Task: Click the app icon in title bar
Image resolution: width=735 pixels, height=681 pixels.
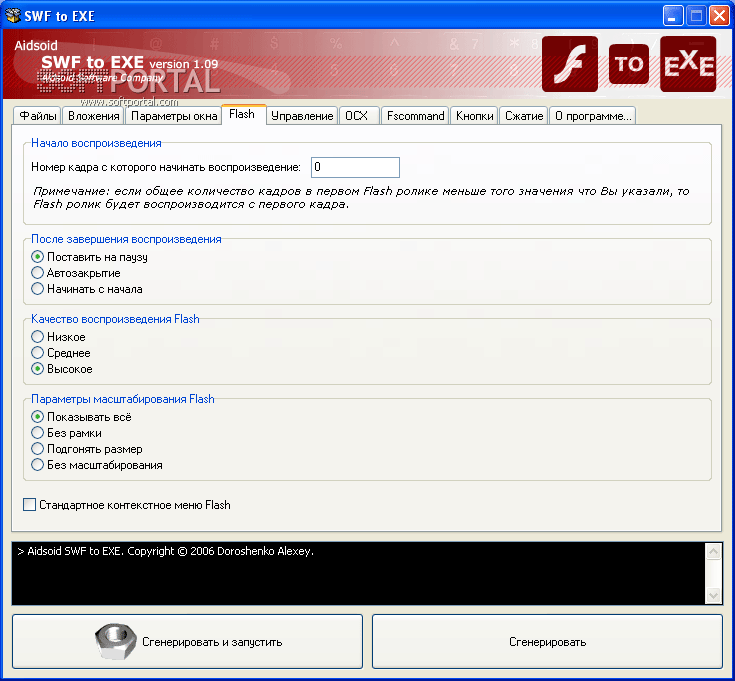Action: [13, 15]
